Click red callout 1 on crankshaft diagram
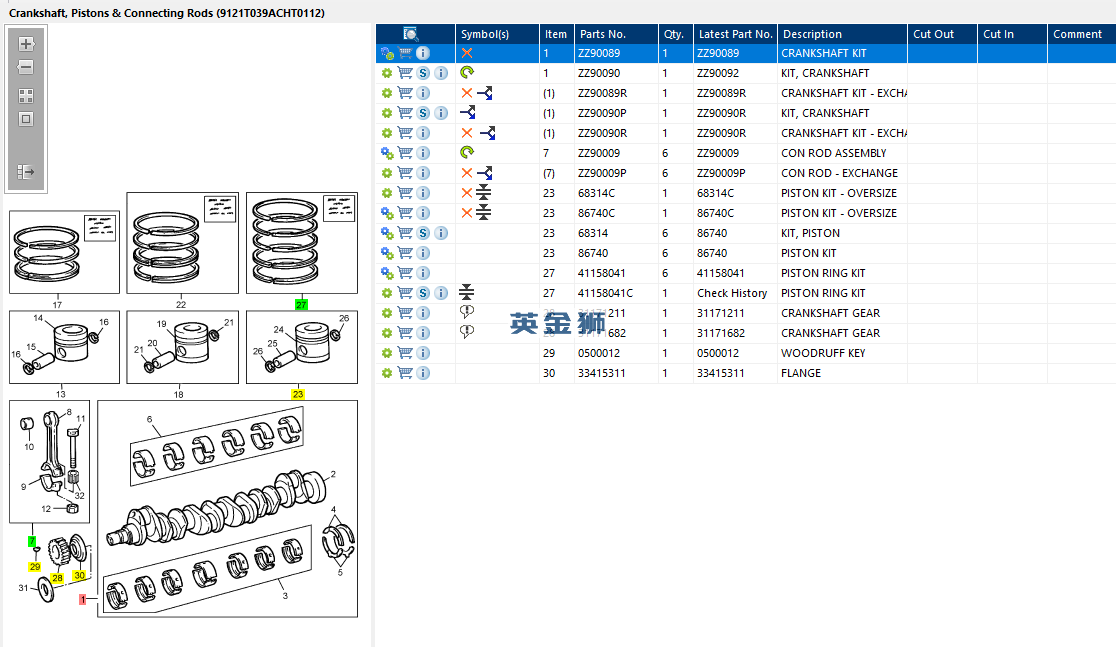 click(84, 599)
